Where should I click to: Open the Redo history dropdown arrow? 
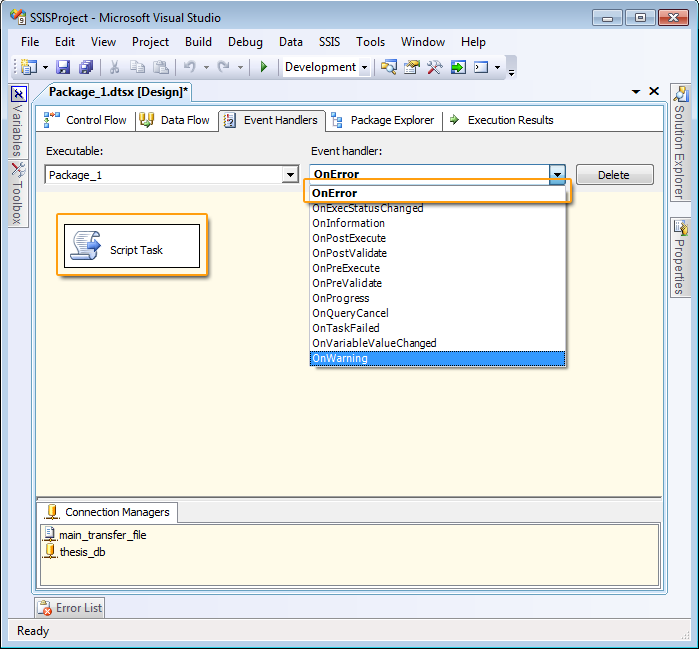click(240, 68)
